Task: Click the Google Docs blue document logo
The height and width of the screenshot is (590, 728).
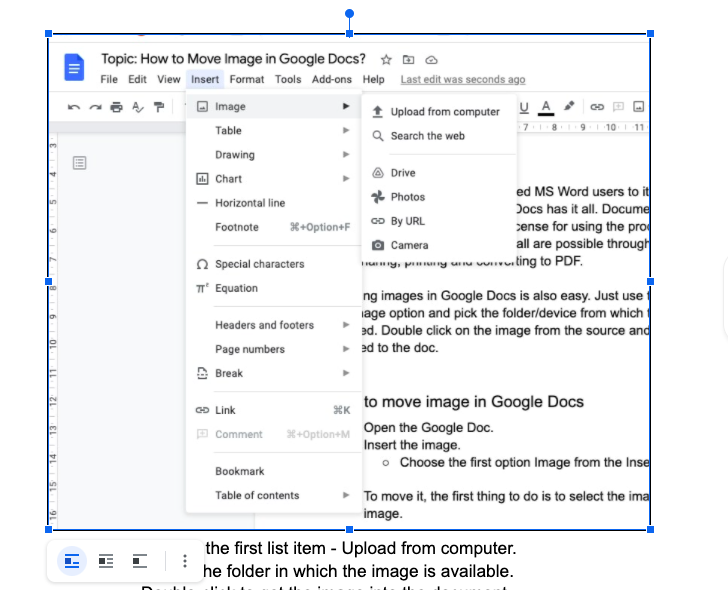Action: 74,68
